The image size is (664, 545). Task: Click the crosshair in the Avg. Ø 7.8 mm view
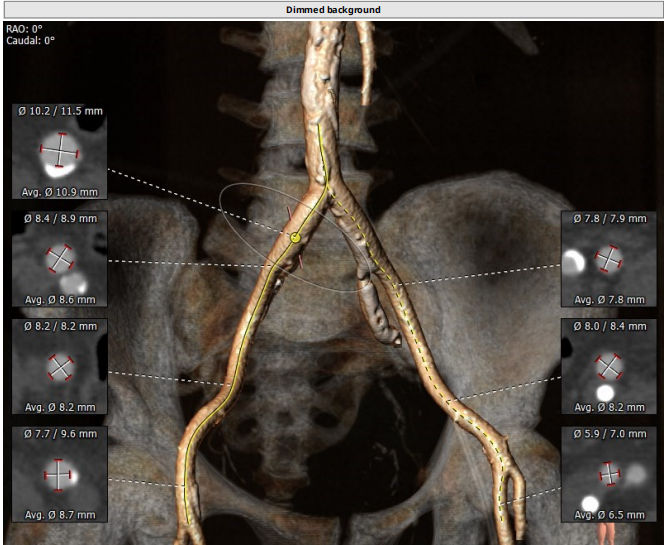click(608, 258)
